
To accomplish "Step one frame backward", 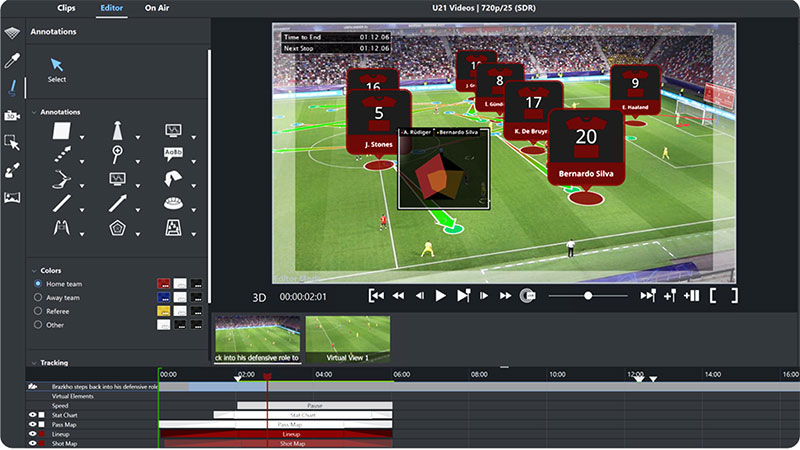I will [x=419, y=296].
